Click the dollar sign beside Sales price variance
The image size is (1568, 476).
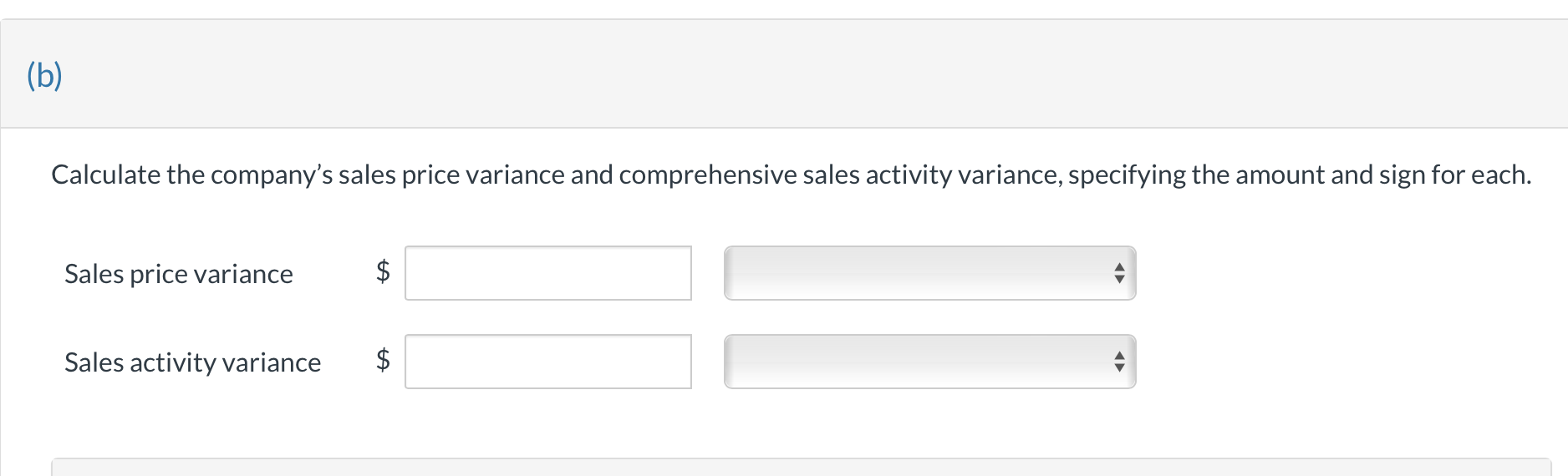point(383,271)
